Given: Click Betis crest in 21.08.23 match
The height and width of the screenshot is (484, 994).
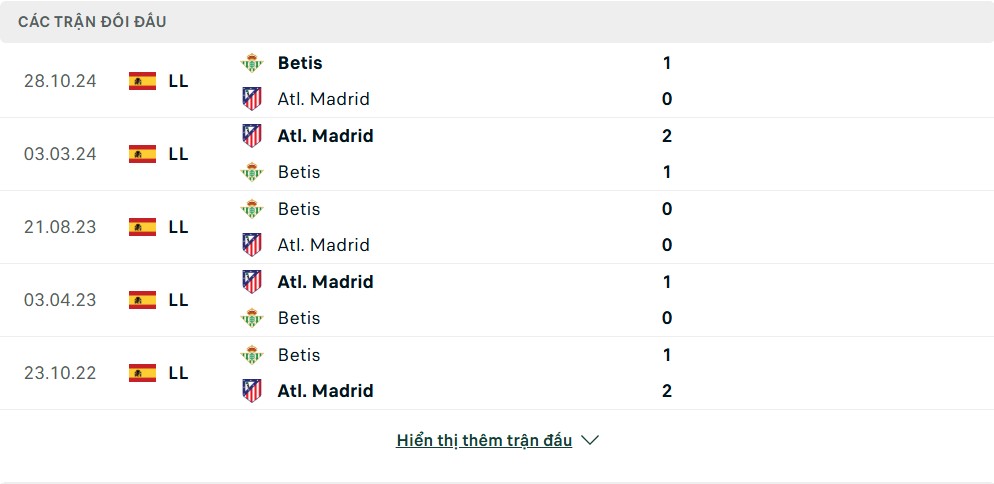Looking at the screenshot, I should (x=252, y=209).
